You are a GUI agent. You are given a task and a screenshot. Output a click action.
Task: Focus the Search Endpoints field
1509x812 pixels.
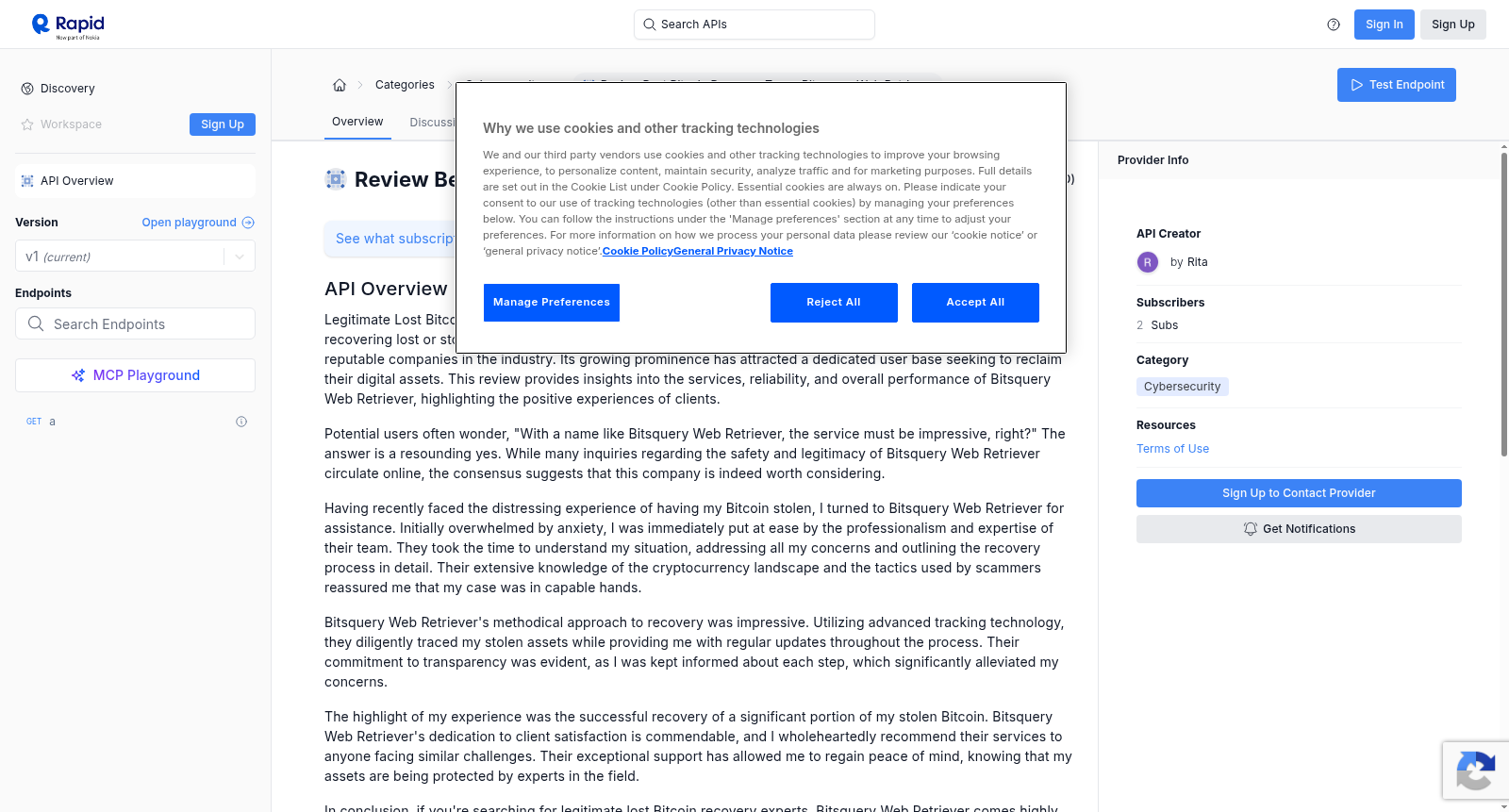[135, 323]
